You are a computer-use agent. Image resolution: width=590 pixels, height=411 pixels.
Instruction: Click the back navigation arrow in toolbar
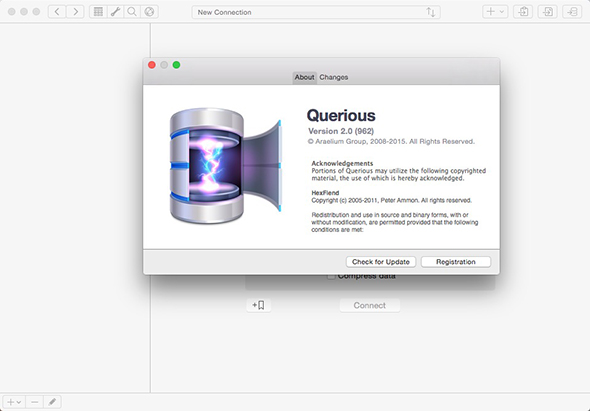[57, 12]
